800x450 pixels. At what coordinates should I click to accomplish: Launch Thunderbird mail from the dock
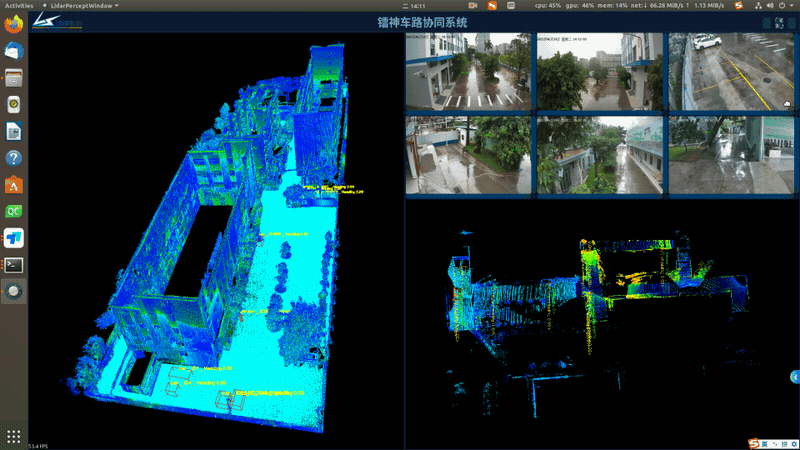[14, 51]
